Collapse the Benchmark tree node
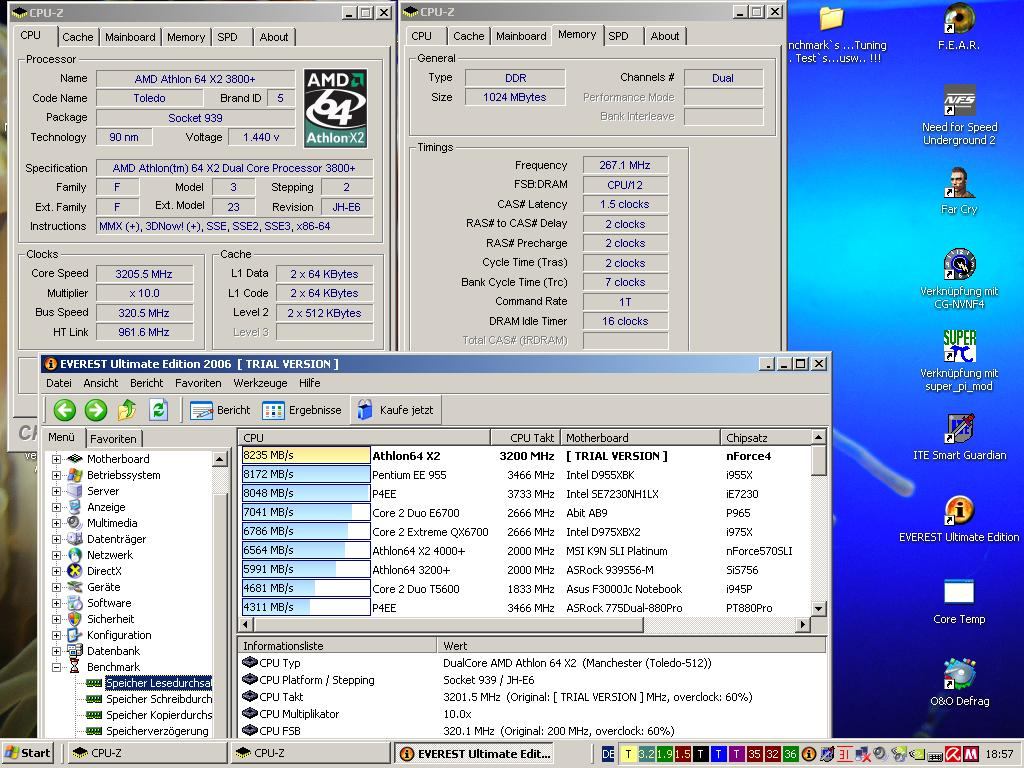 pyautogui.click(x=56, y=667)
